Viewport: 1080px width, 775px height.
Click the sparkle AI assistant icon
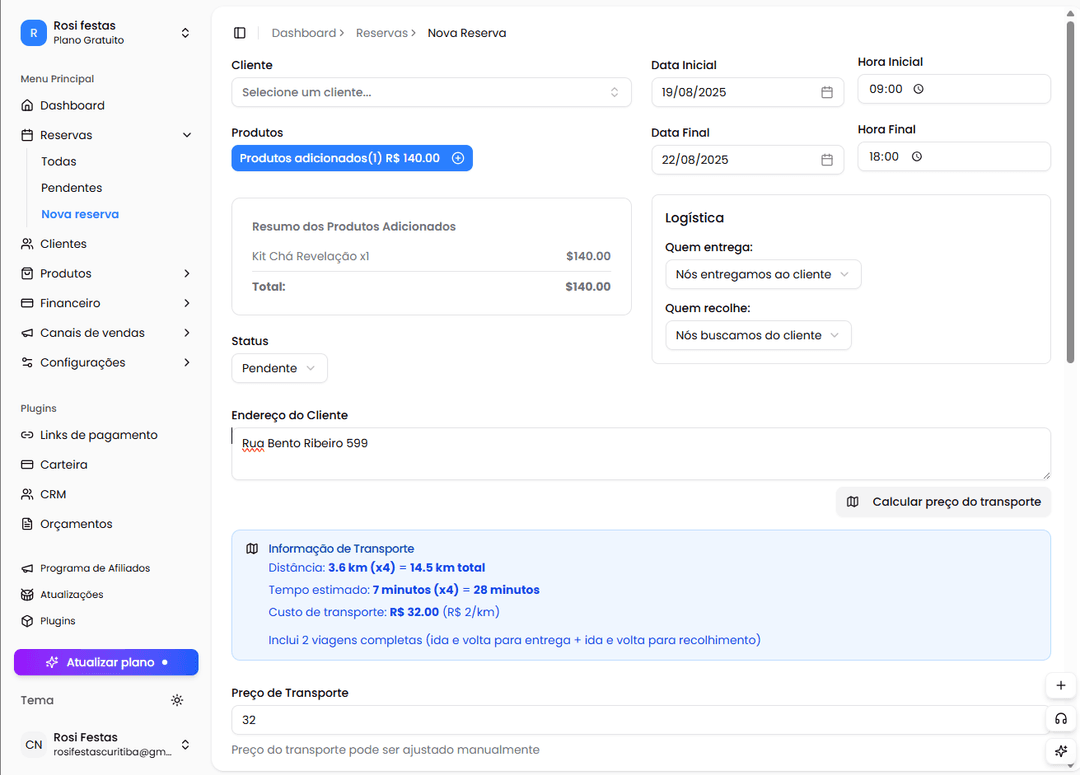[x=1061, y=751]
